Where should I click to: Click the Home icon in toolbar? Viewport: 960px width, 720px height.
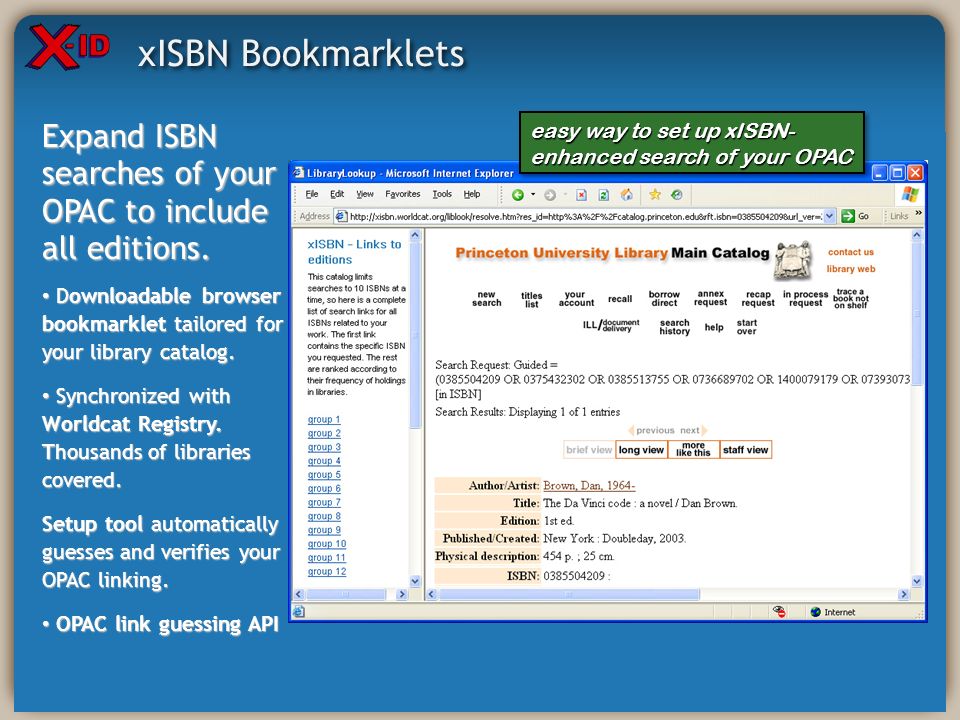pos(626,195)
